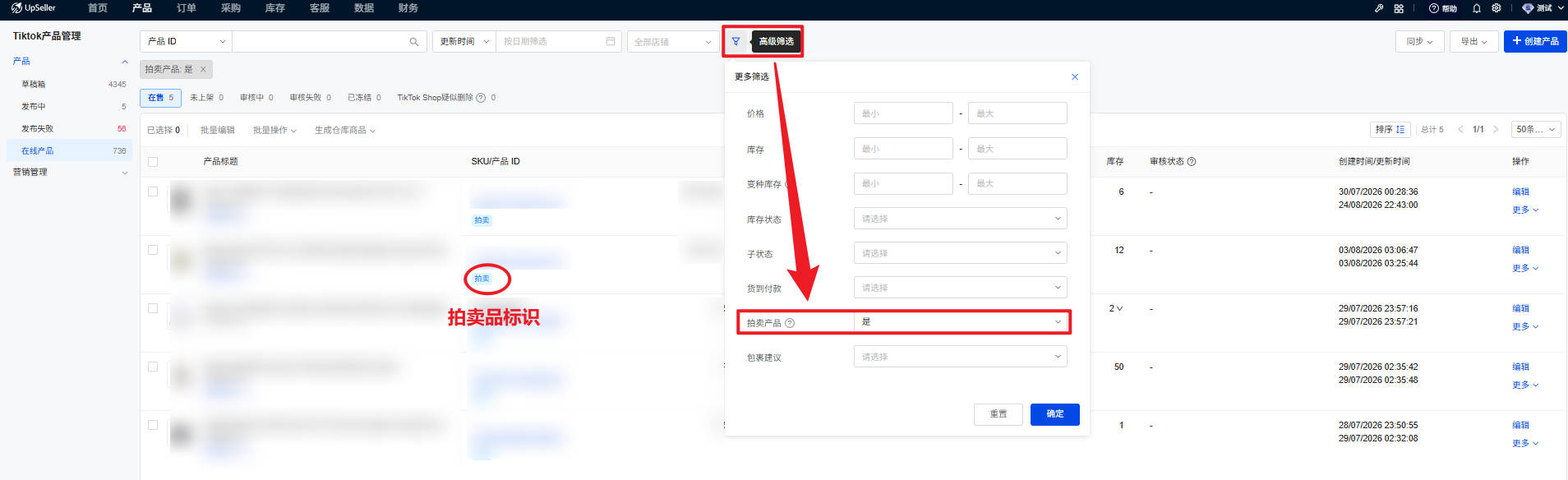Open the 拍卖产品 dropdown showing 是
1568x480 pixels.
961,322
